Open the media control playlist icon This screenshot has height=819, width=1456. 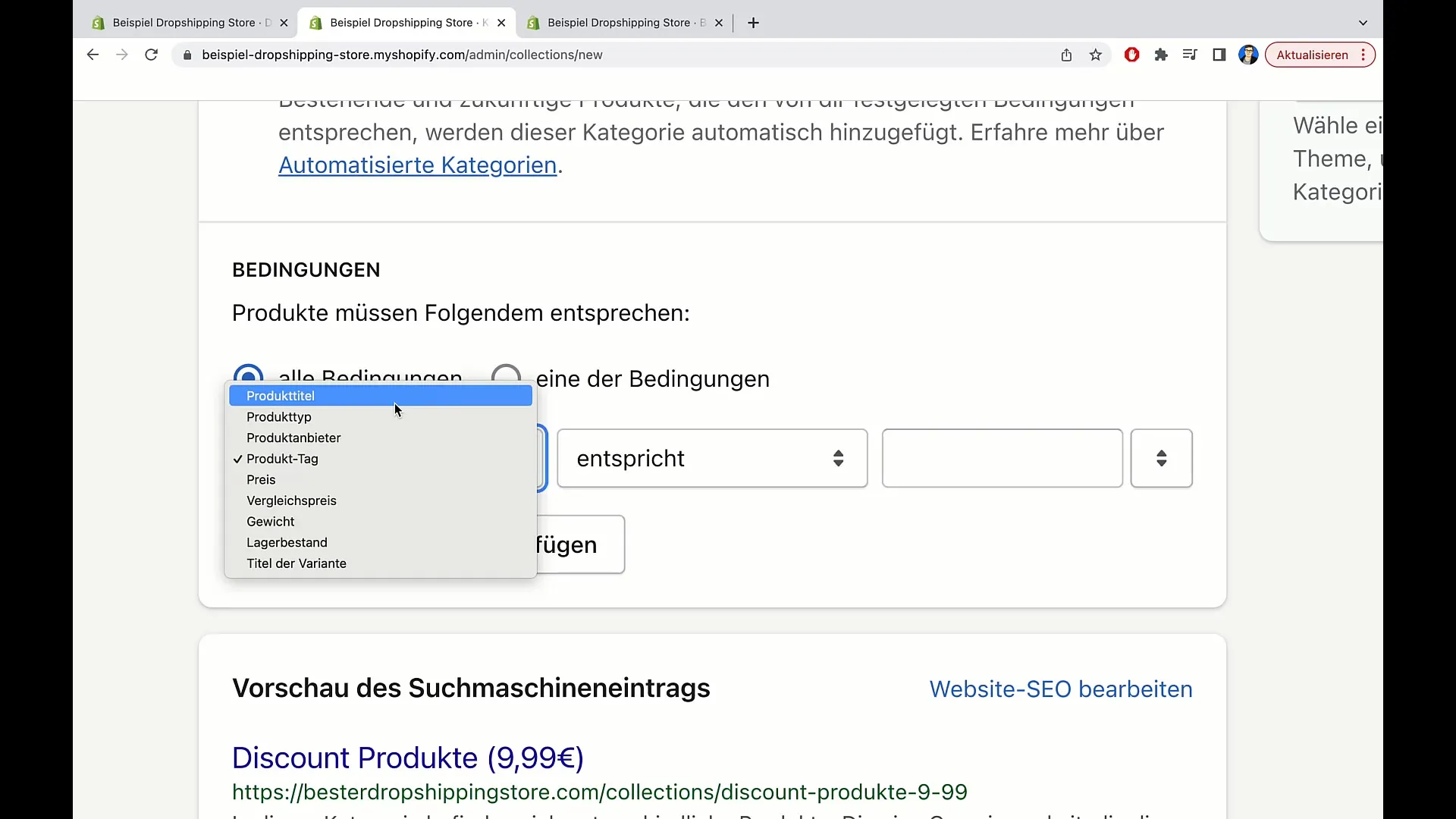pyautogui.click(x=1190, y=55)
